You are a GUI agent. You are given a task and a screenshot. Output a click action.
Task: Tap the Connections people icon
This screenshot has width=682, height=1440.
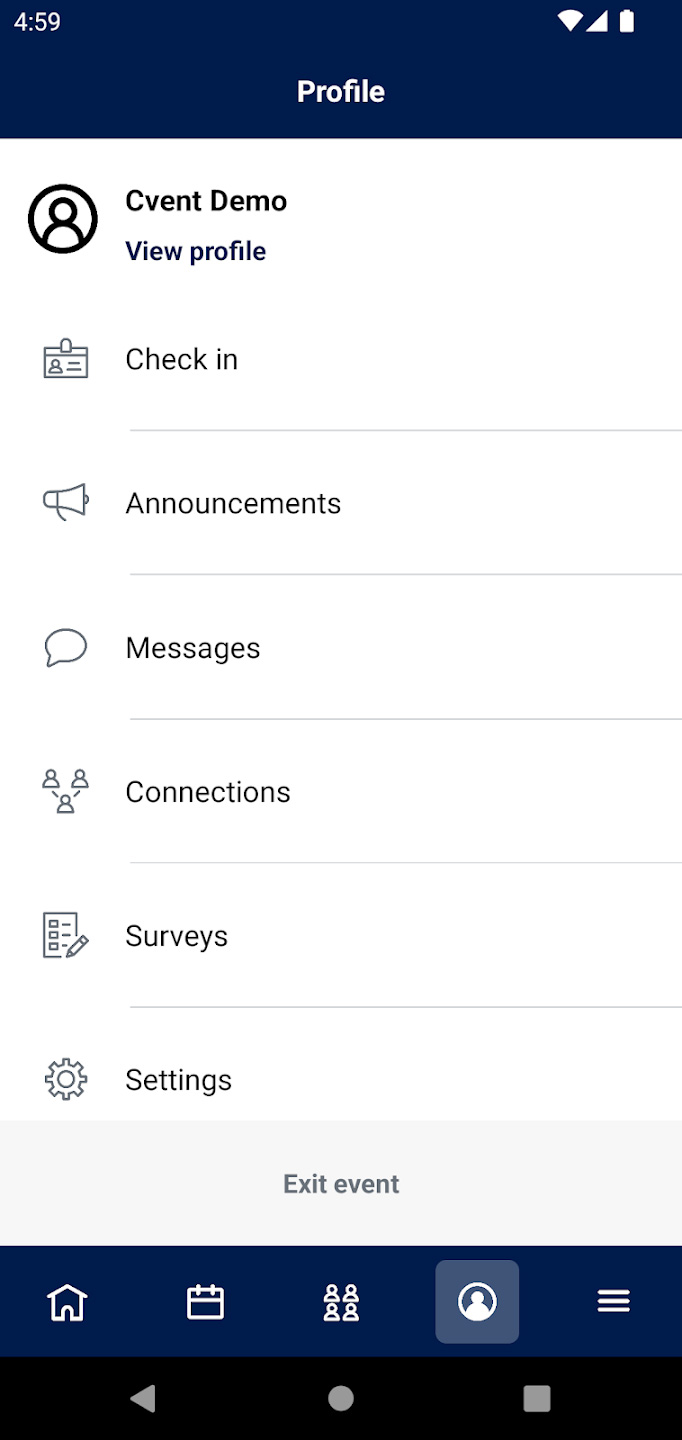pos(66,792)
